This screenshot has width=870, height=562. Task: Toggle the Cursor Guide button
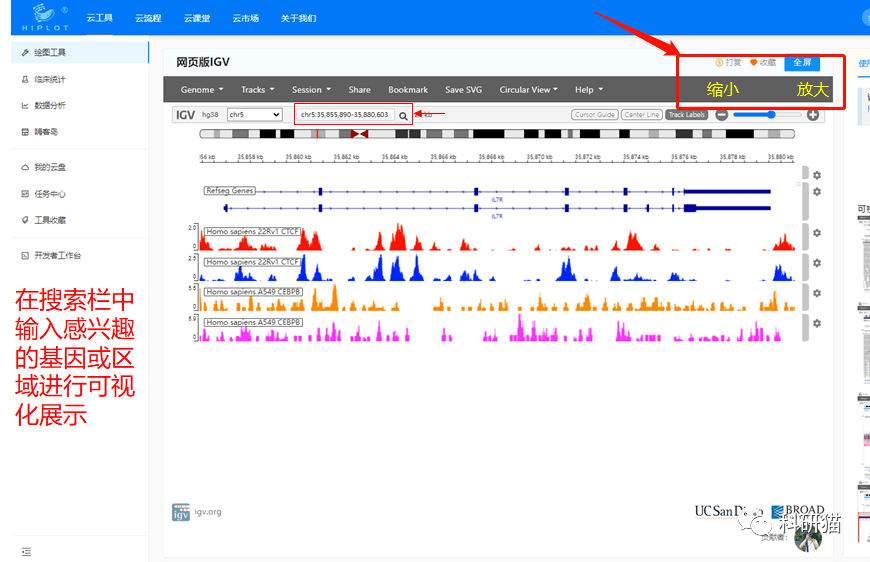coord(595,115)
